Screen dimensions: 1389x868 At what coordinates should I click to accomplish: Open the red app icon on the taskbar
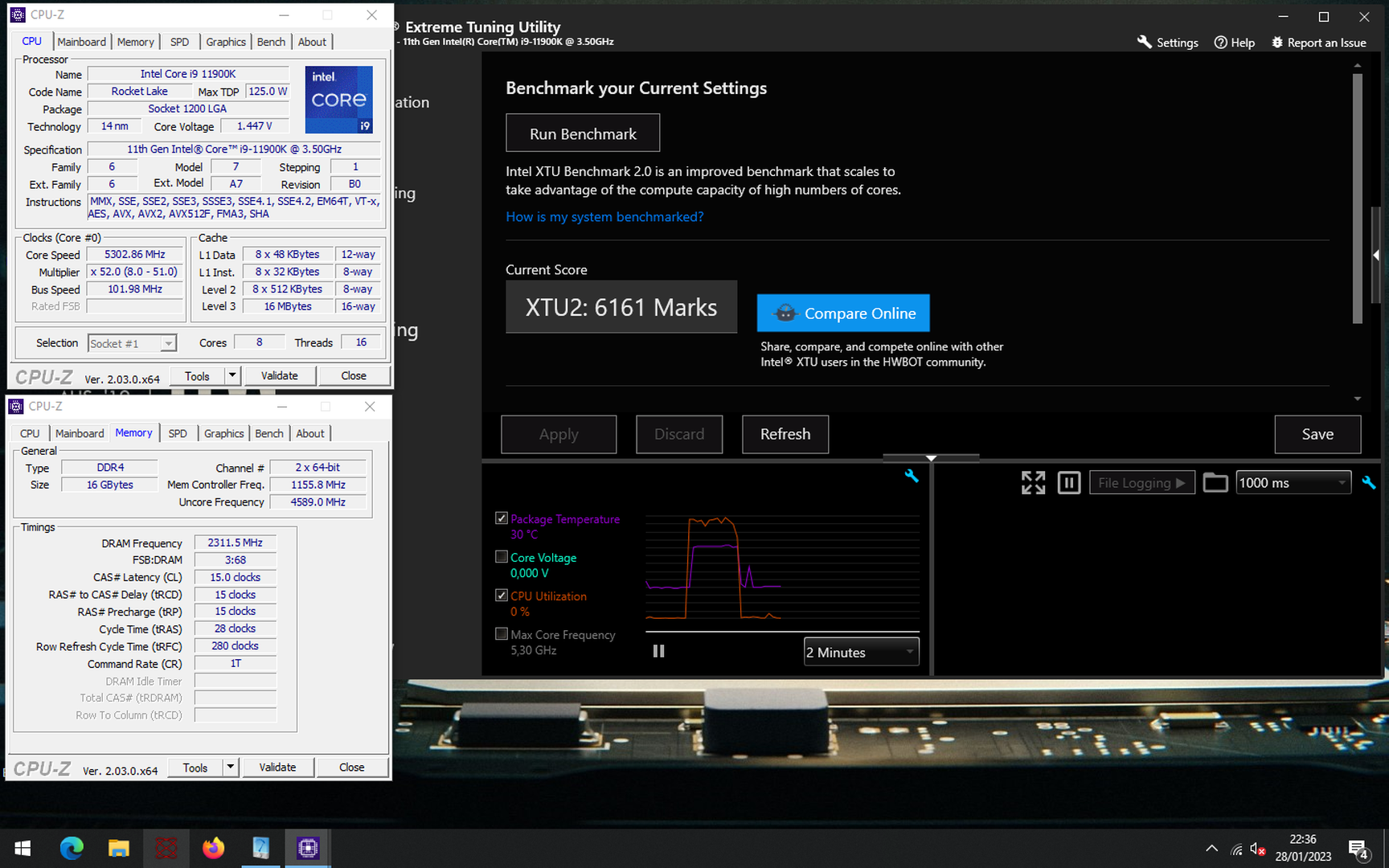[x=166, y=848]
